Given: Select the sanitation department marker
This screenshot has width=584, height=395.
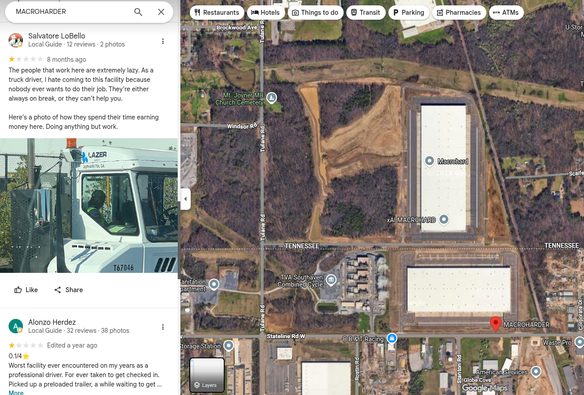Looking at the screenshot, I should 213,285.
